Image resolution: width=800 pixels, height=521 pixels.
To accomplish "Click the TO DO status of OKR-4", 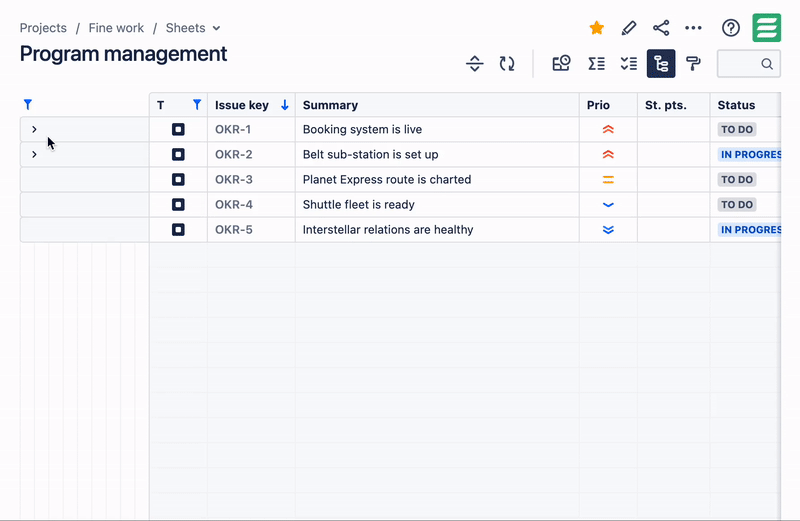I will (x=737, y=204).
